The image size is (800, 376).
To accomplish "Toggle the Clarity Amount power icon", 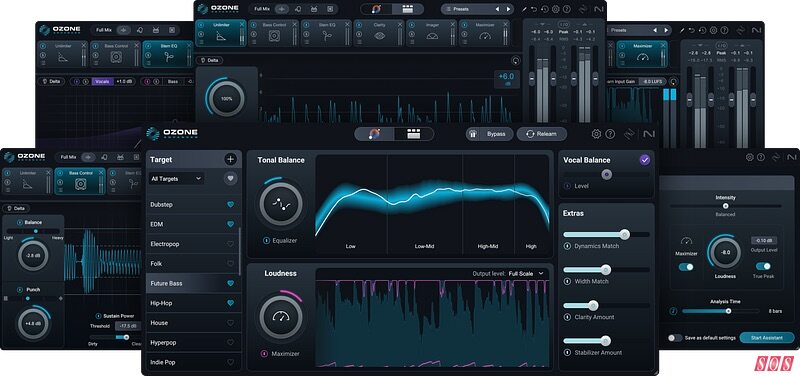I will [x=567, y=317].
